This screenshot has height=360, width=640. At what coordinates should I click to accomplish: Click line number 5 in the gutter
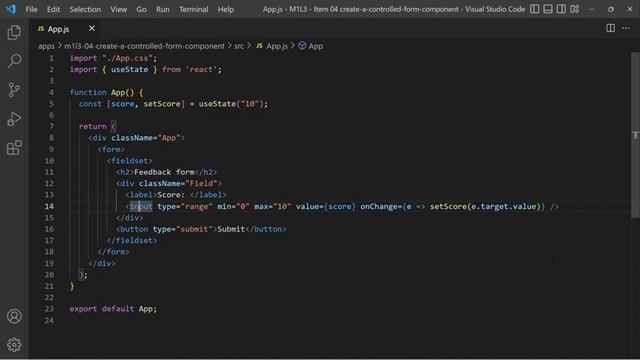pyautogui.click(x=51, y=104)
